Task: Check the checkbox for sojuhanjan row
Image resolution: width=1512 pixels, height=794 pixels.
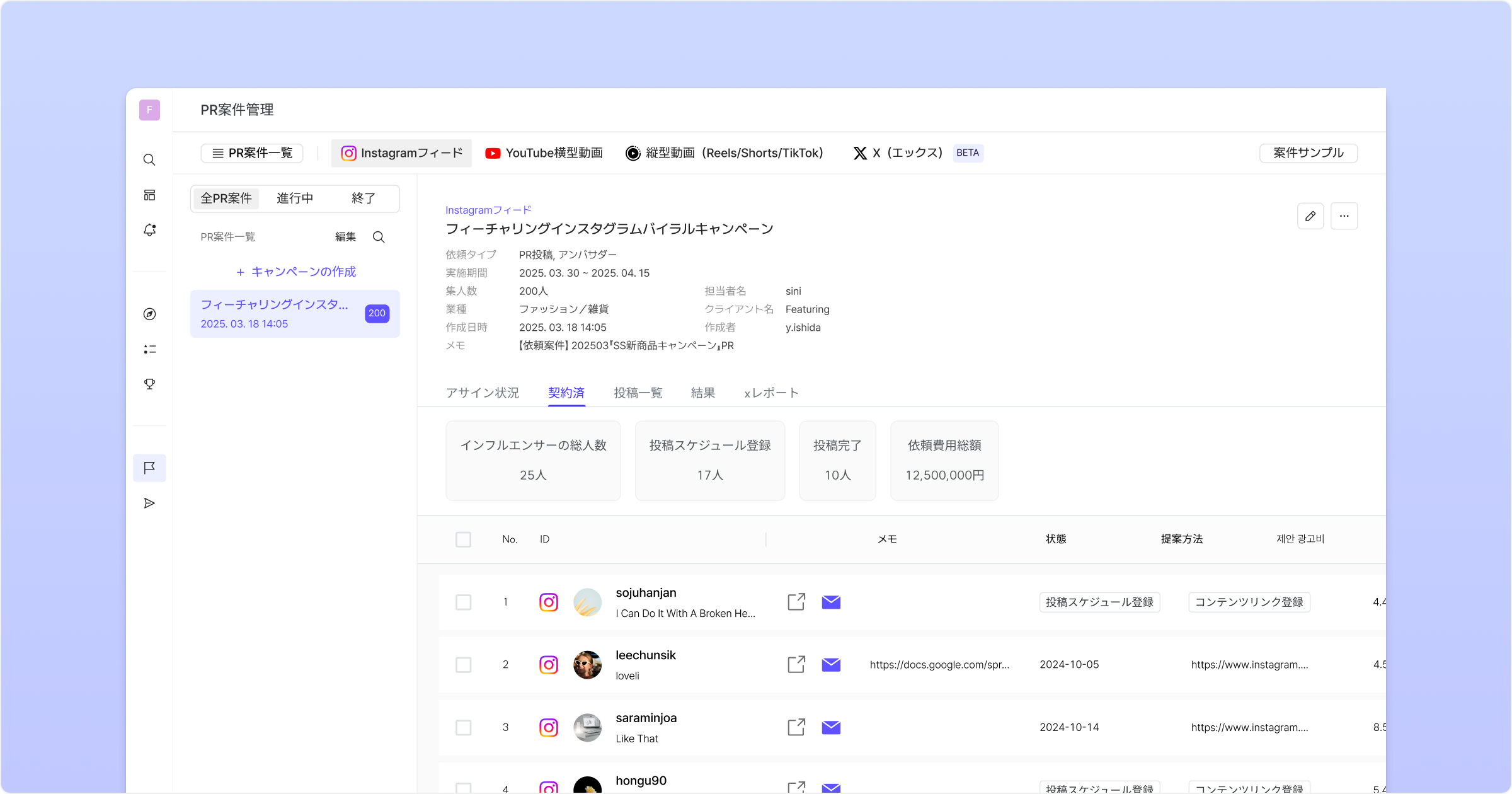Action: (x=463, y=602)
